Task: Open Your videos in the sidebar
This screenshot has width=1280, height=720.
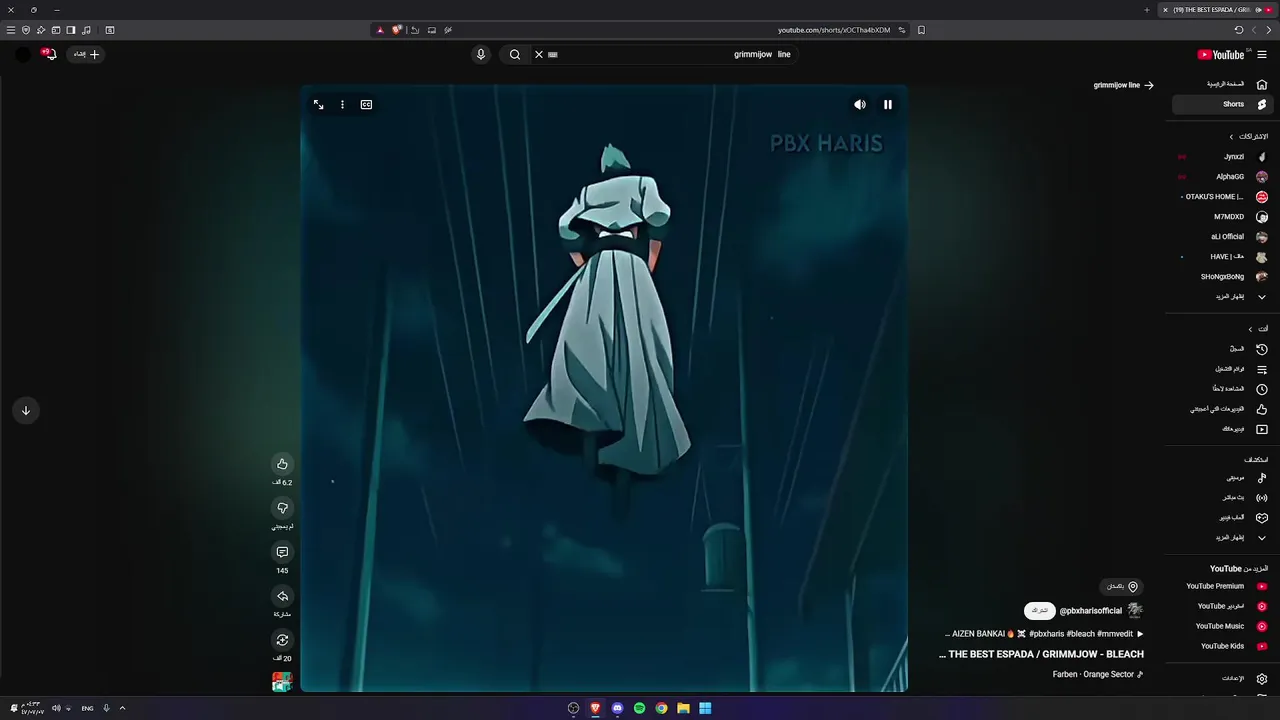Action: [1222, 429]
